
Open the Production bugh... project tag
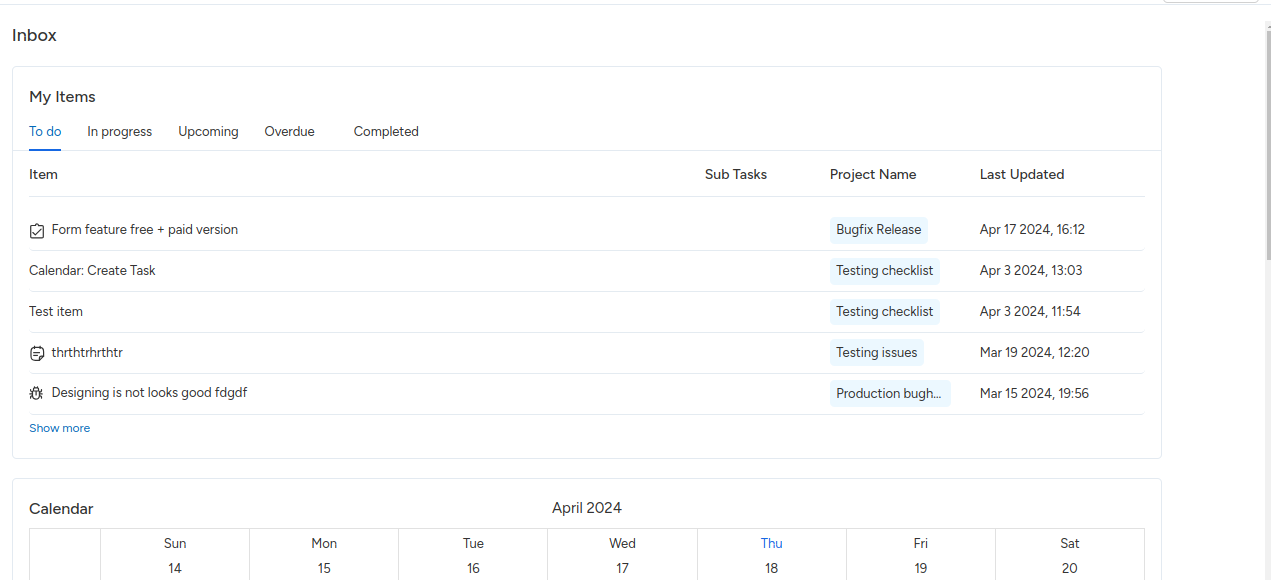click(x=889, y=394)
